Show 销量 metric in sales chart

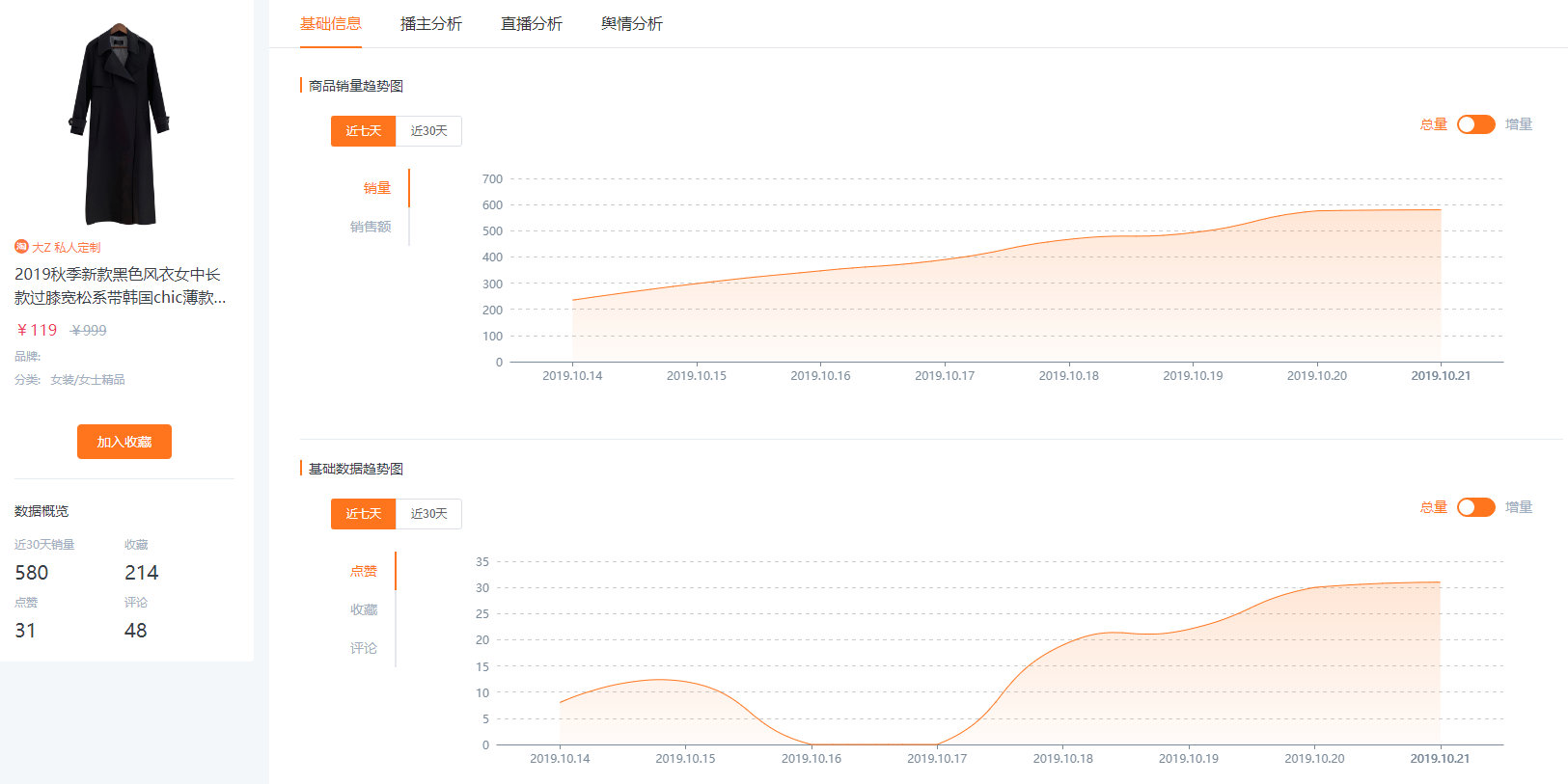[377, 188]
